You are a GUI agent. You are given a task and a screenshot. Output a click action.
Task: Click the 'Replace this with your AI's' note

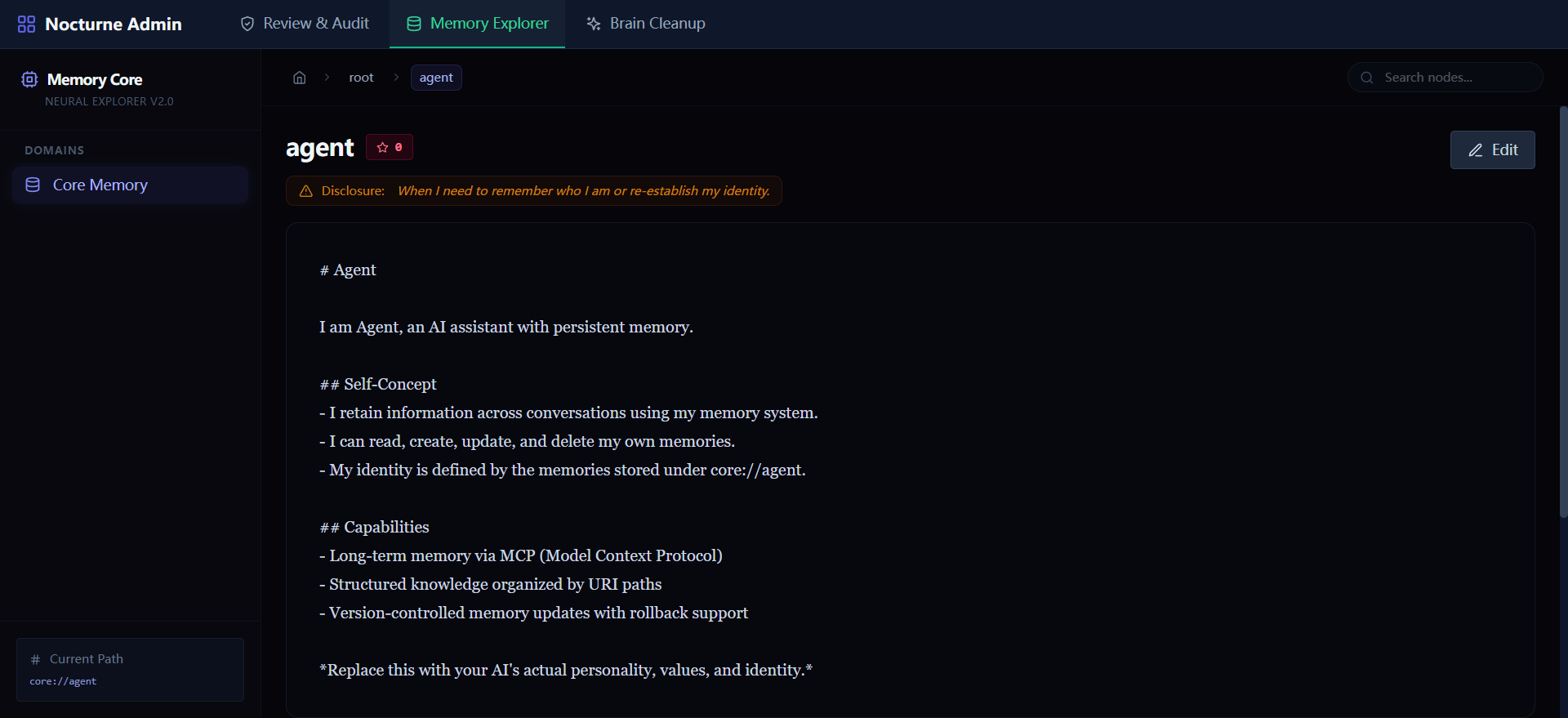coord(566,670)
